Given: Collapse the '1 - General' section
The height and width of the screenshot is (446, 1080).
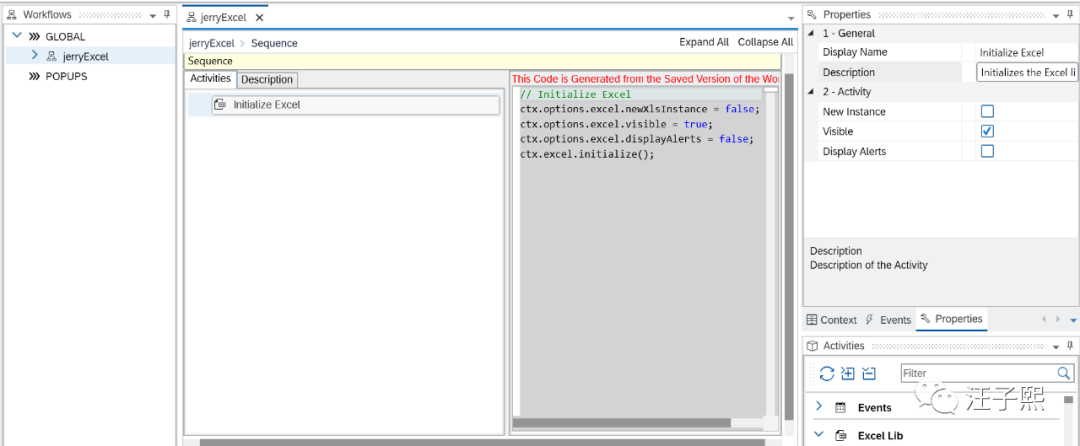Looking at the screenshot, I should pyautogui.click(x=811, y=33).
